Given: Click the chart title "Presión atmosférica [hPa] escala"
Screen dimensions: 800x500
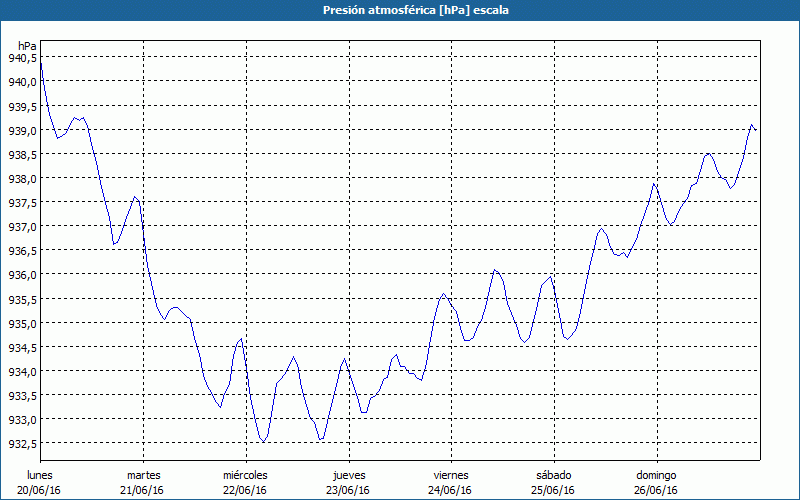Looking at the screenshot, I should click(400, 10).
